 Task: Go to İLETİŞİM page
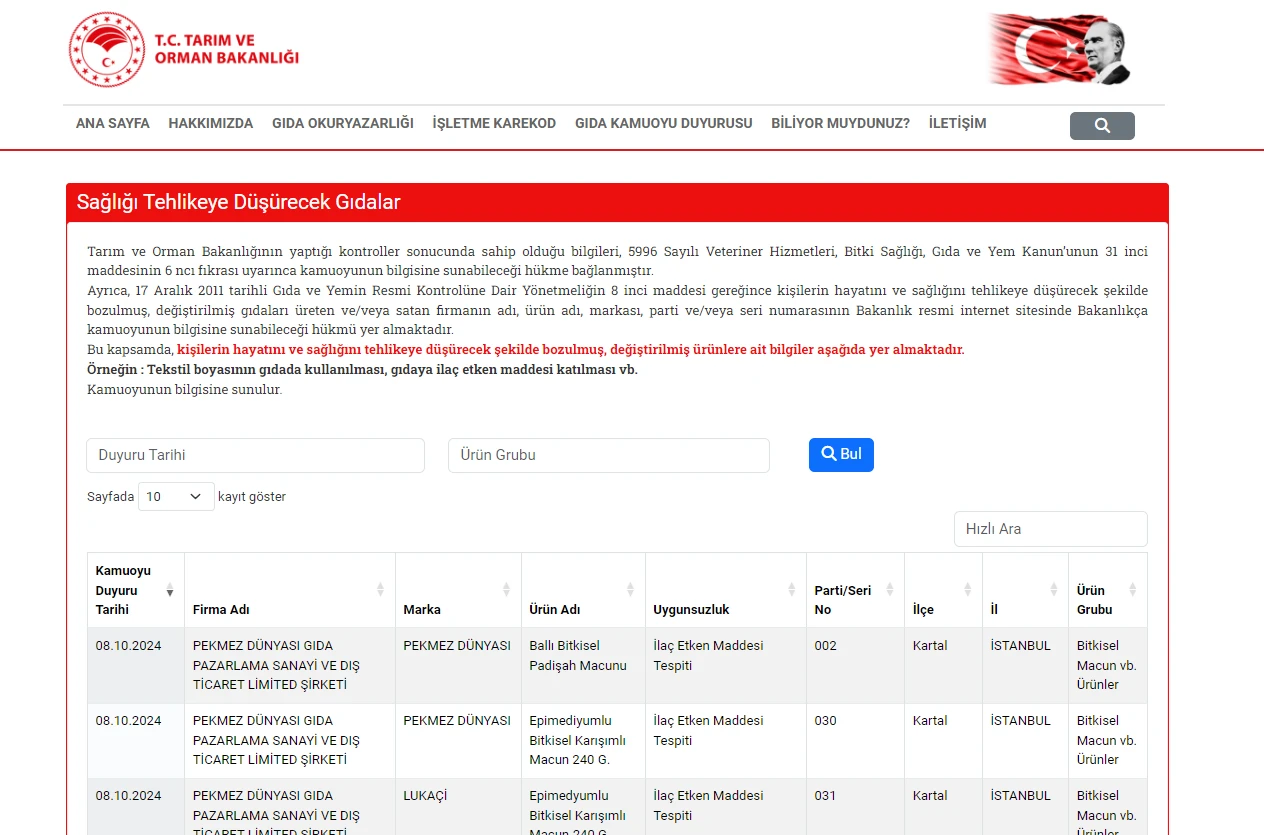[957, 123]
